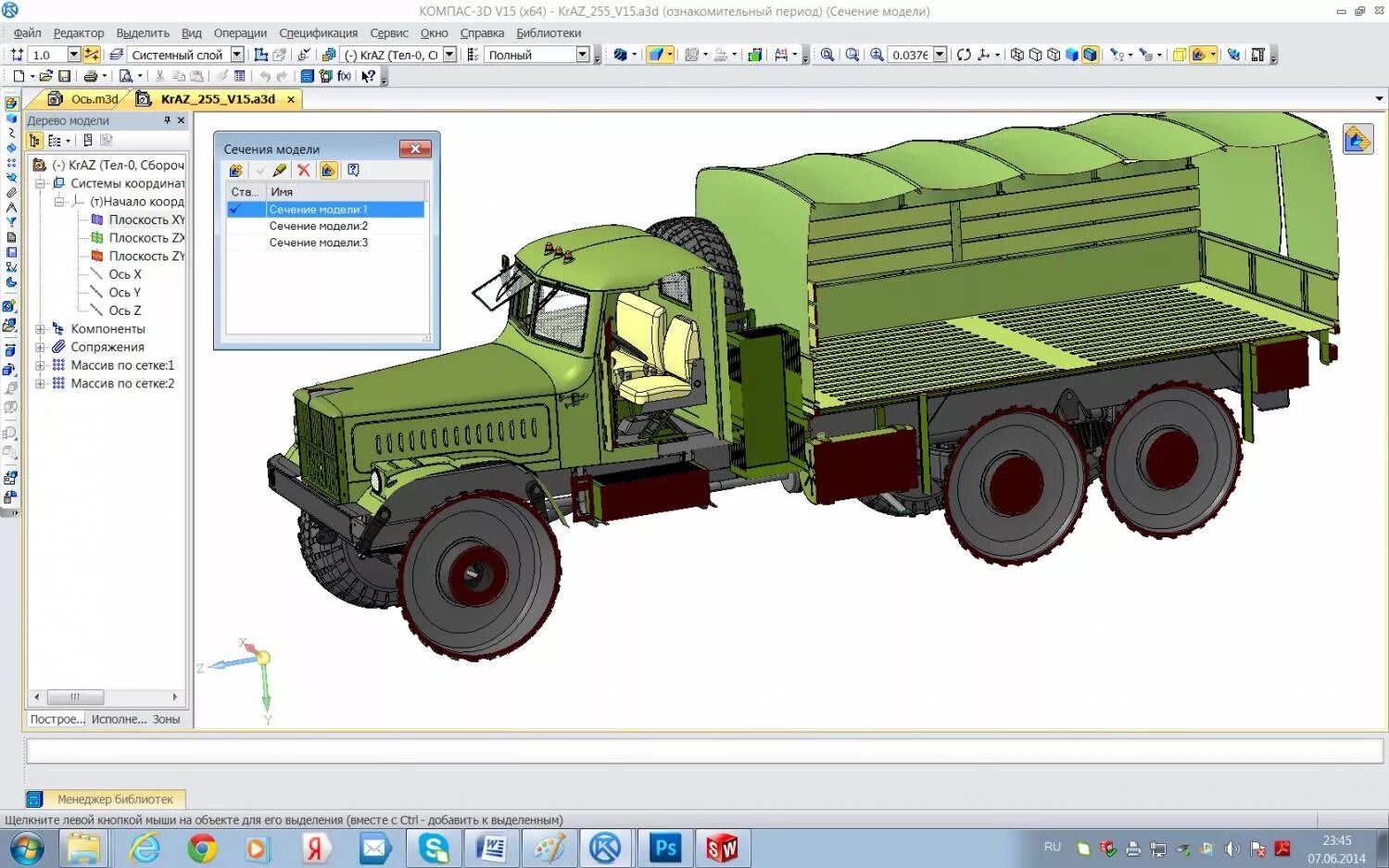Click the Zoom in plus magnifier icon
The width and height of the screenshot is (1389, 868).
[876, 55]
